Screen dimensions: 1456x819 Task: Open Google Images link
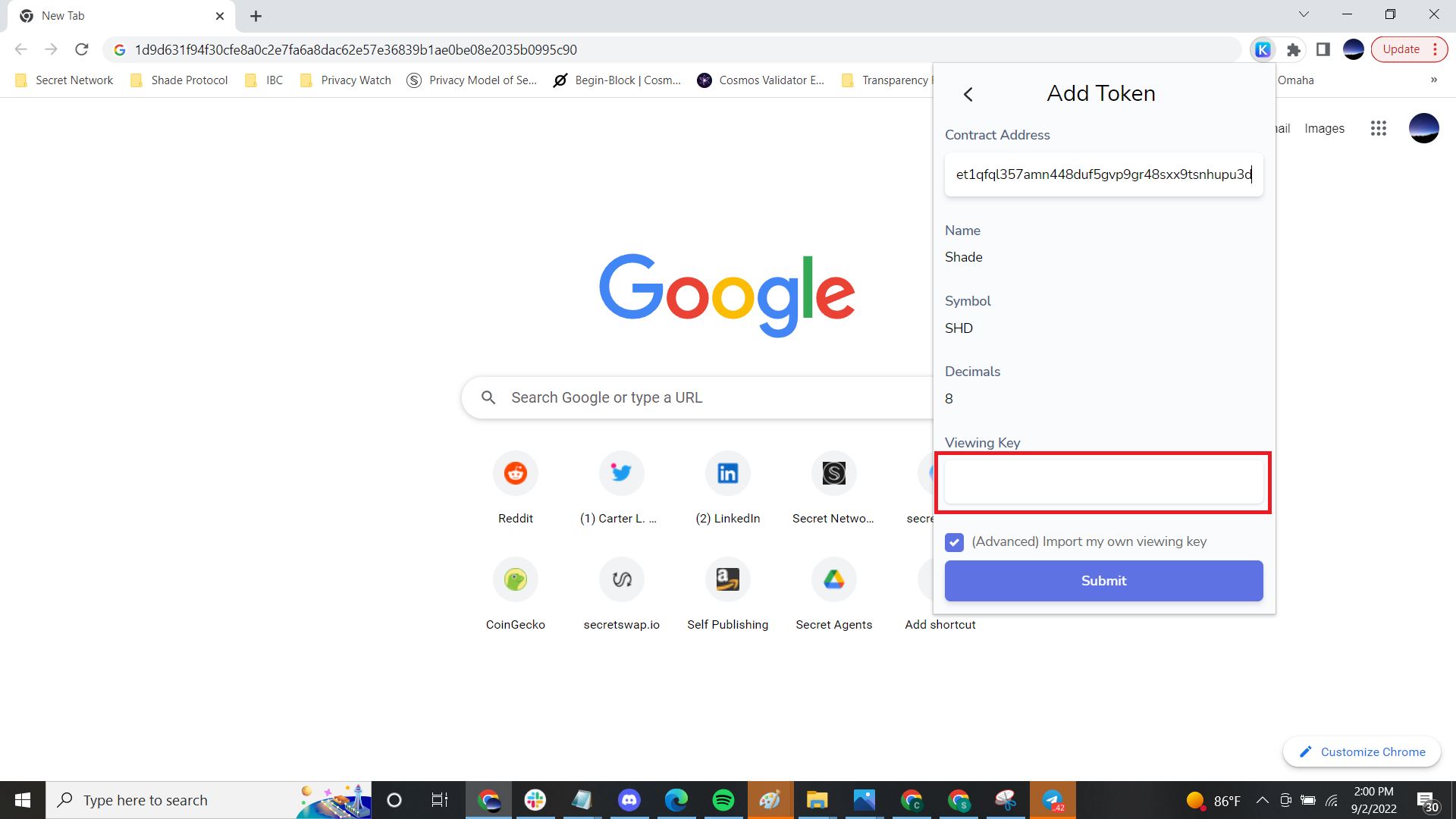click(x=1324, y=129)
